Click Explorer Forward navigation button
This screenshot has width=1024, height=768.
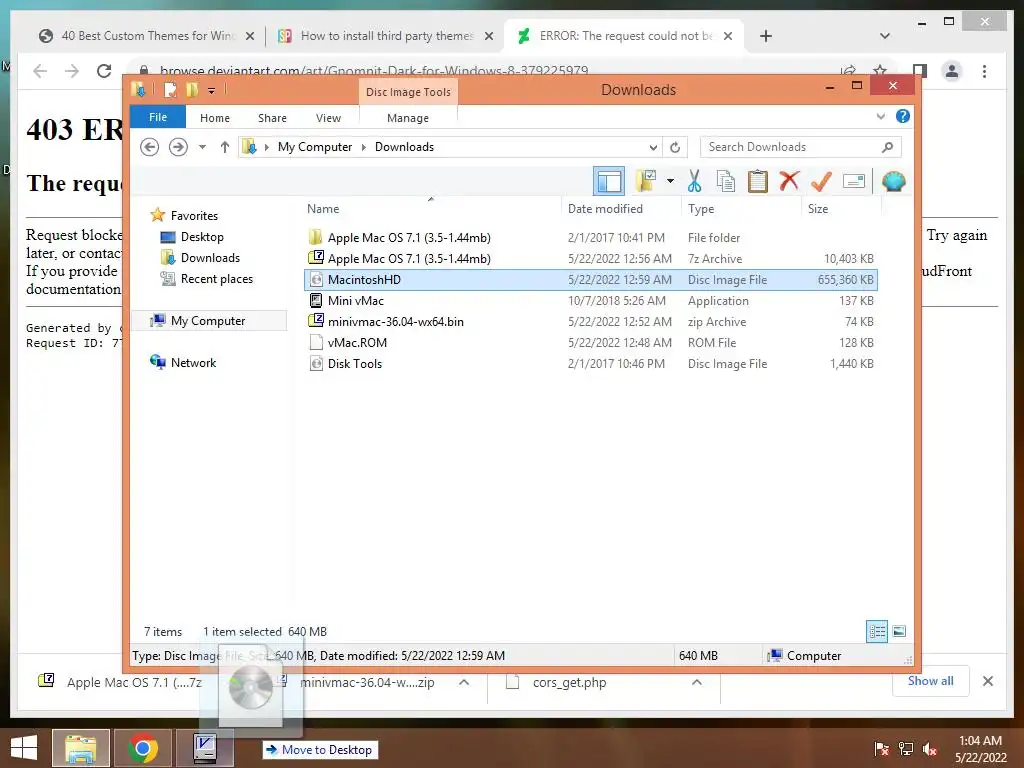(x=178, y=147)
